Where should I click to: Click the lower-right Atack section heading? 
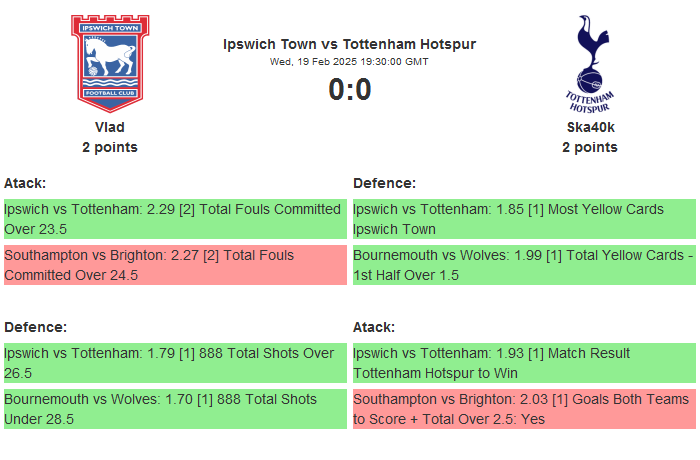click(x=374, y=327)
